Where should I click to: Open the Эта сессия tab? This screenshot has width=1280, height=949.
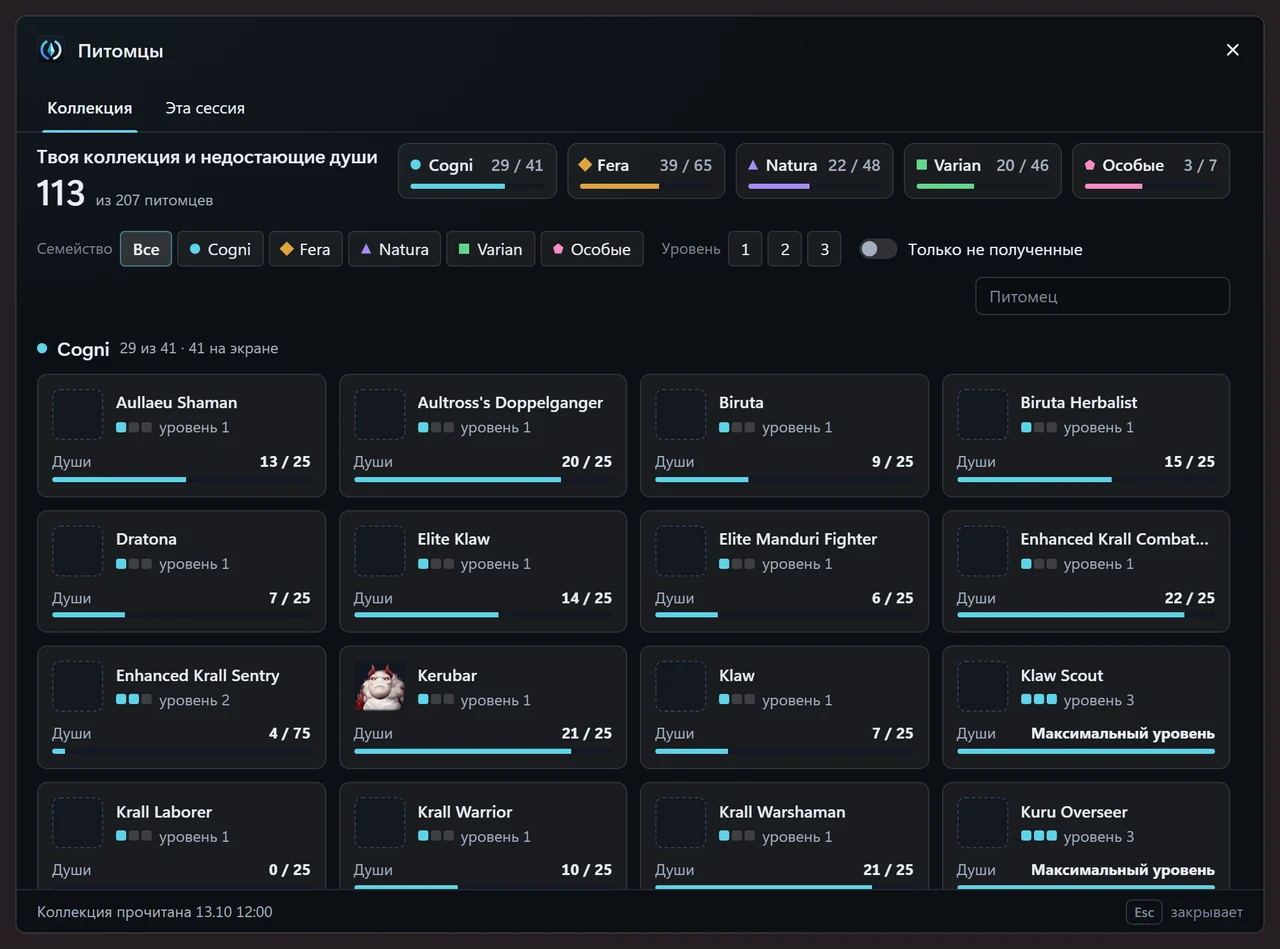(205, 108)
